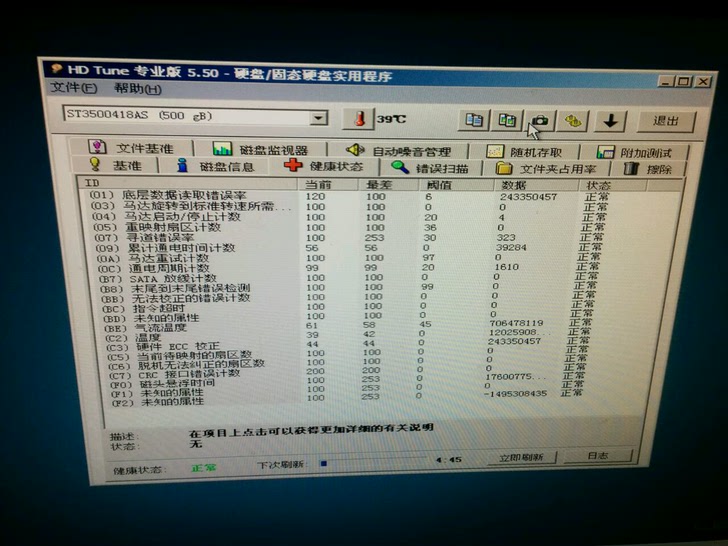Click data value 1610 in power cycle row

(x=506, y=267)
